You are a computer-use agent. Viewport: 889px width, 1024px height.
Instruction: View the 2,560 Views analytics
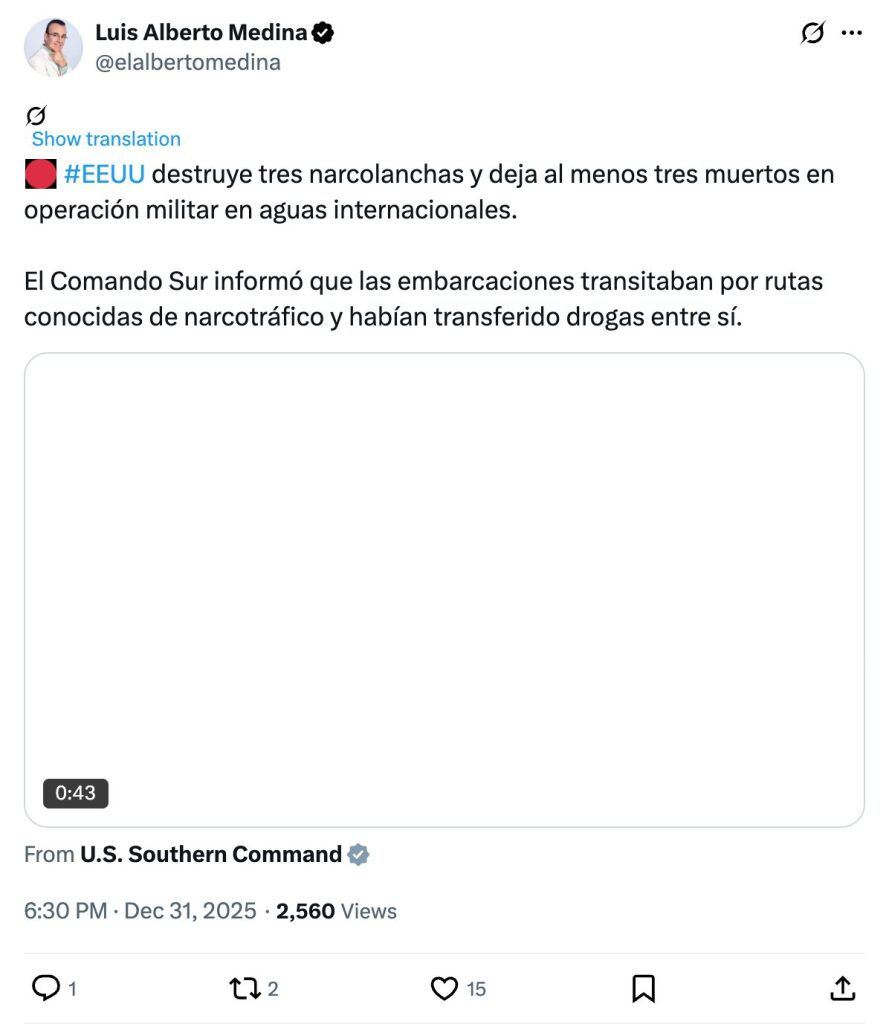[x=336, y=911]
